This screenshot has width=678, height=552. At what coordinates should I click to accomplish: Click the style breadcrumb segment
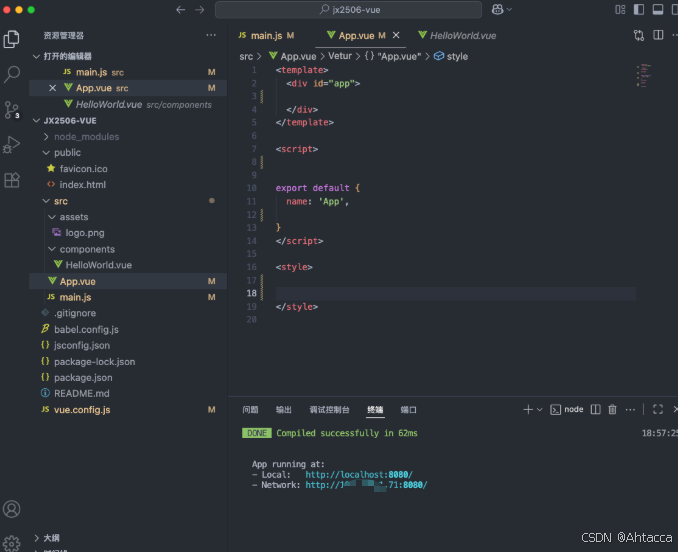[x=451, y=56]
